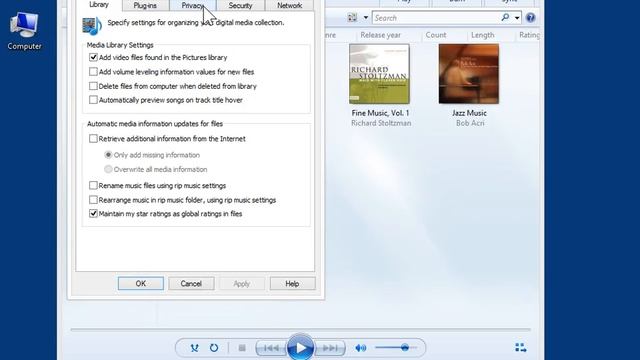Screen dimensions: 640x360
Task: Open the Computer desktop icon
Action: (x=24, y=31)
